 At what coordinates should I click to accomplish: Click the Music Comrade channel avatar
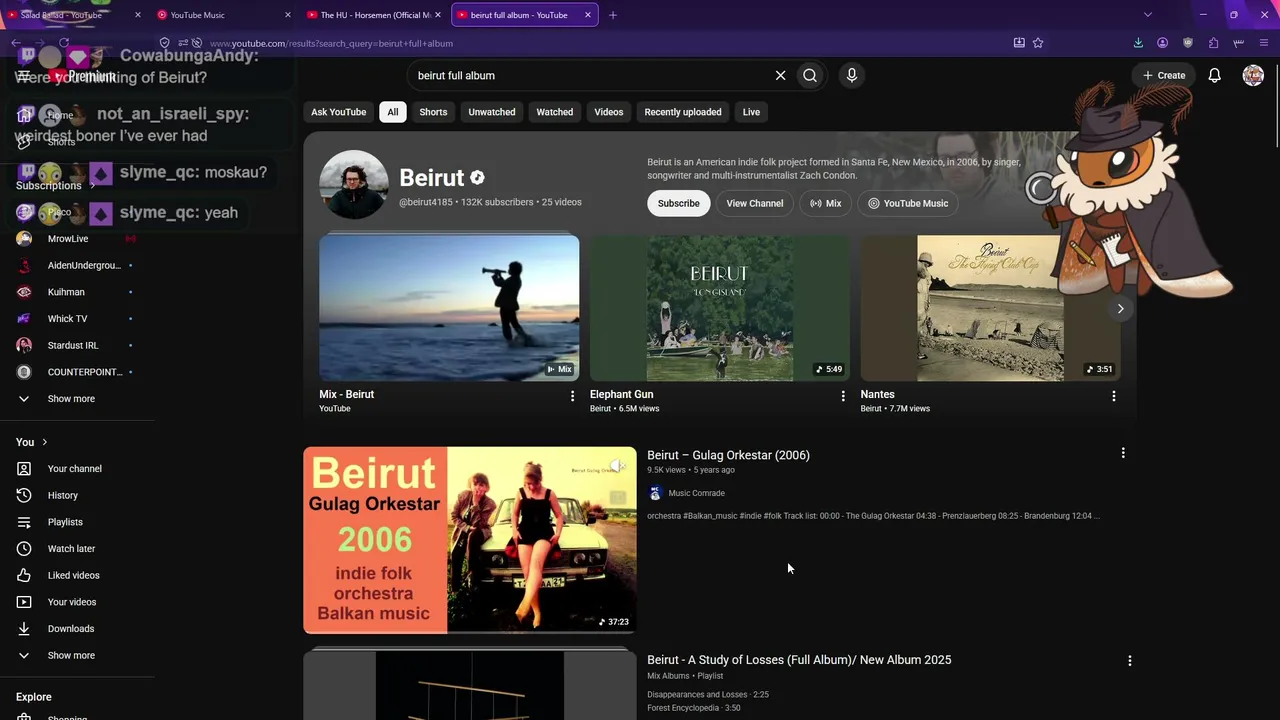pyautogui.click(x=655, y=493)
